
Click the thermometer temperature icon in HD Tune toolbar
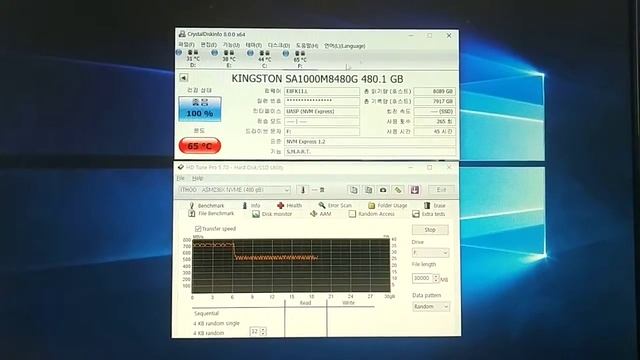tap(303, 190)
